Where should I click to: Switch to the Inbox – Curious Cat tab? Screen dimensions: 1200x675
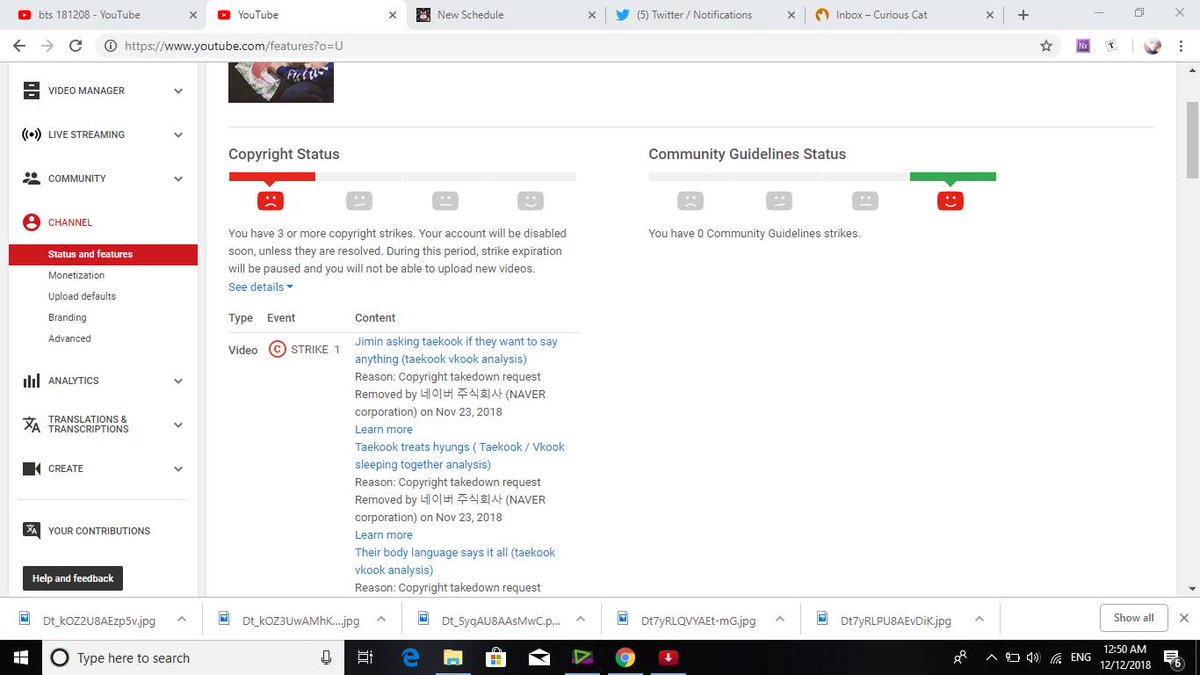[x=904, y=15]
